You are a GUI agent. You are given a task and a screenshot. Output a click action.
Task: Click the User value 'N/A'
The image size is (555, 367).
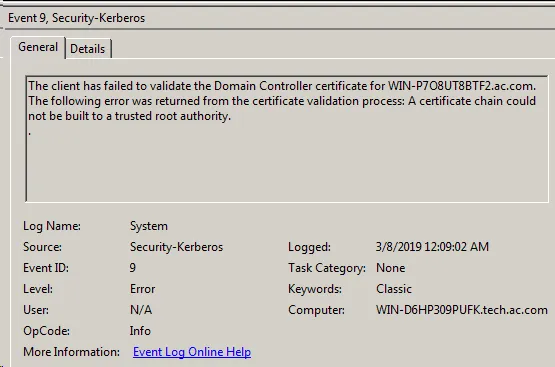click(141, 310)
